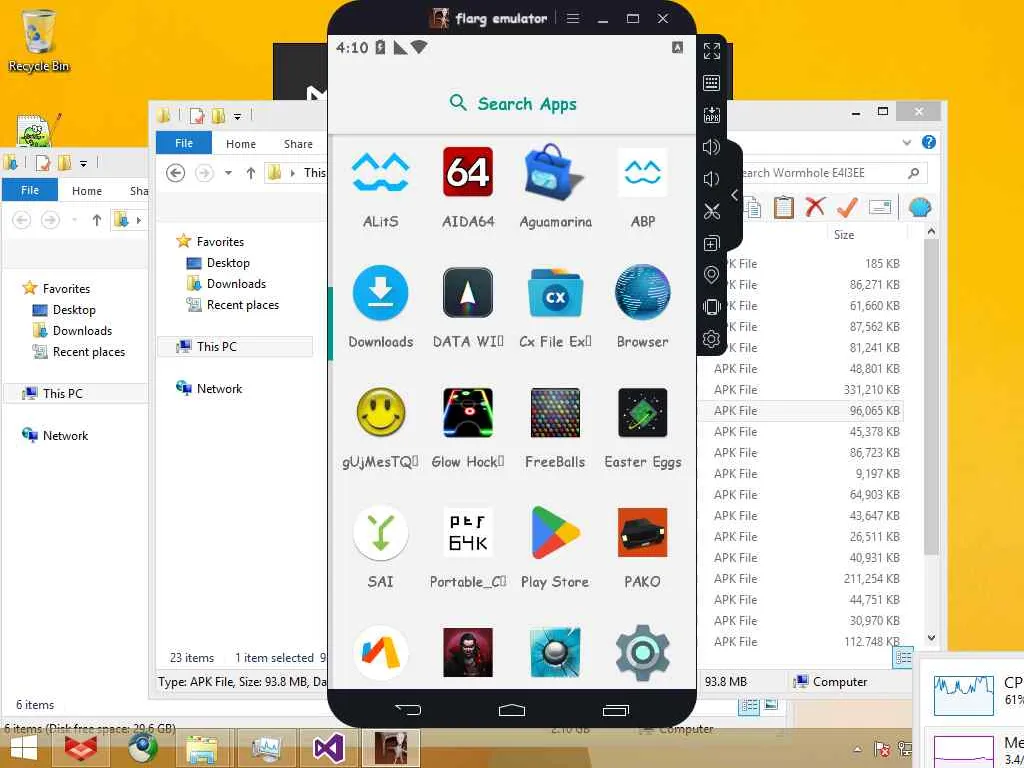Viewport: 1024px width, 768px height.
Task: Click the shake device icon in sidebar
Action: pyautogui.click(x=711, y=307)
